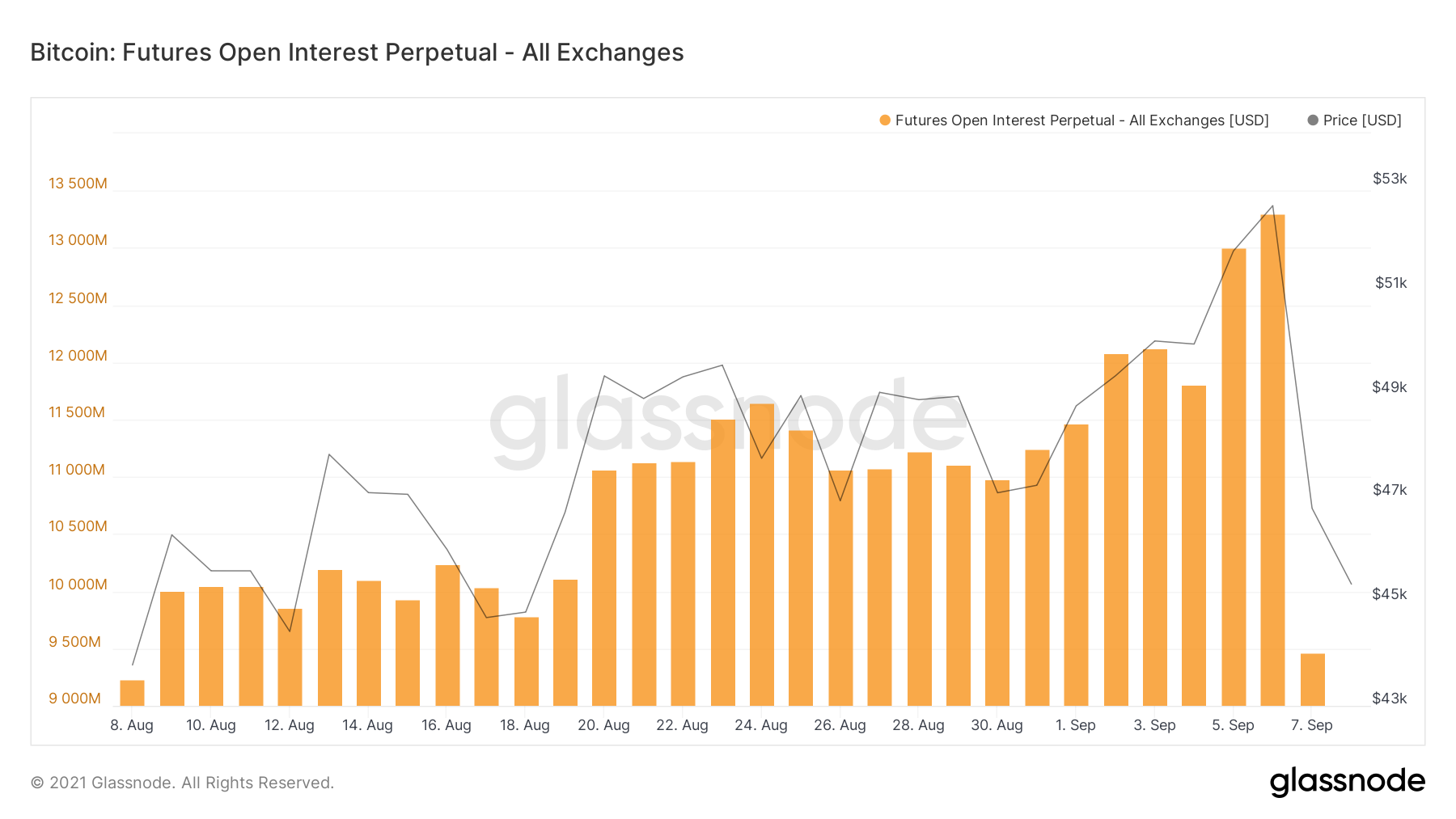Viewport: 1456px width, 819px height.
Task: Click the Glassnode copyright notice text
Action: [x=182, y=783]
